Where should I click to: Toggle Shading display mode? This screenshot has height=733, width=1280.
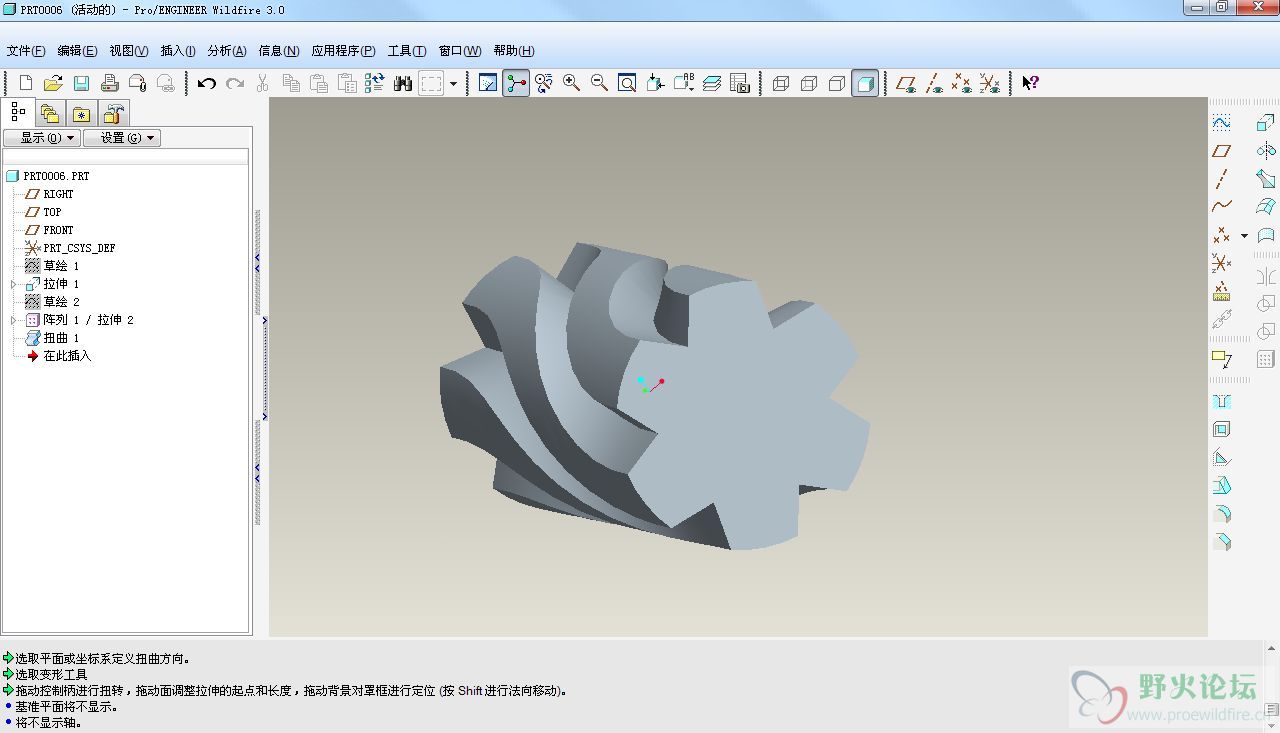point(866,83)
